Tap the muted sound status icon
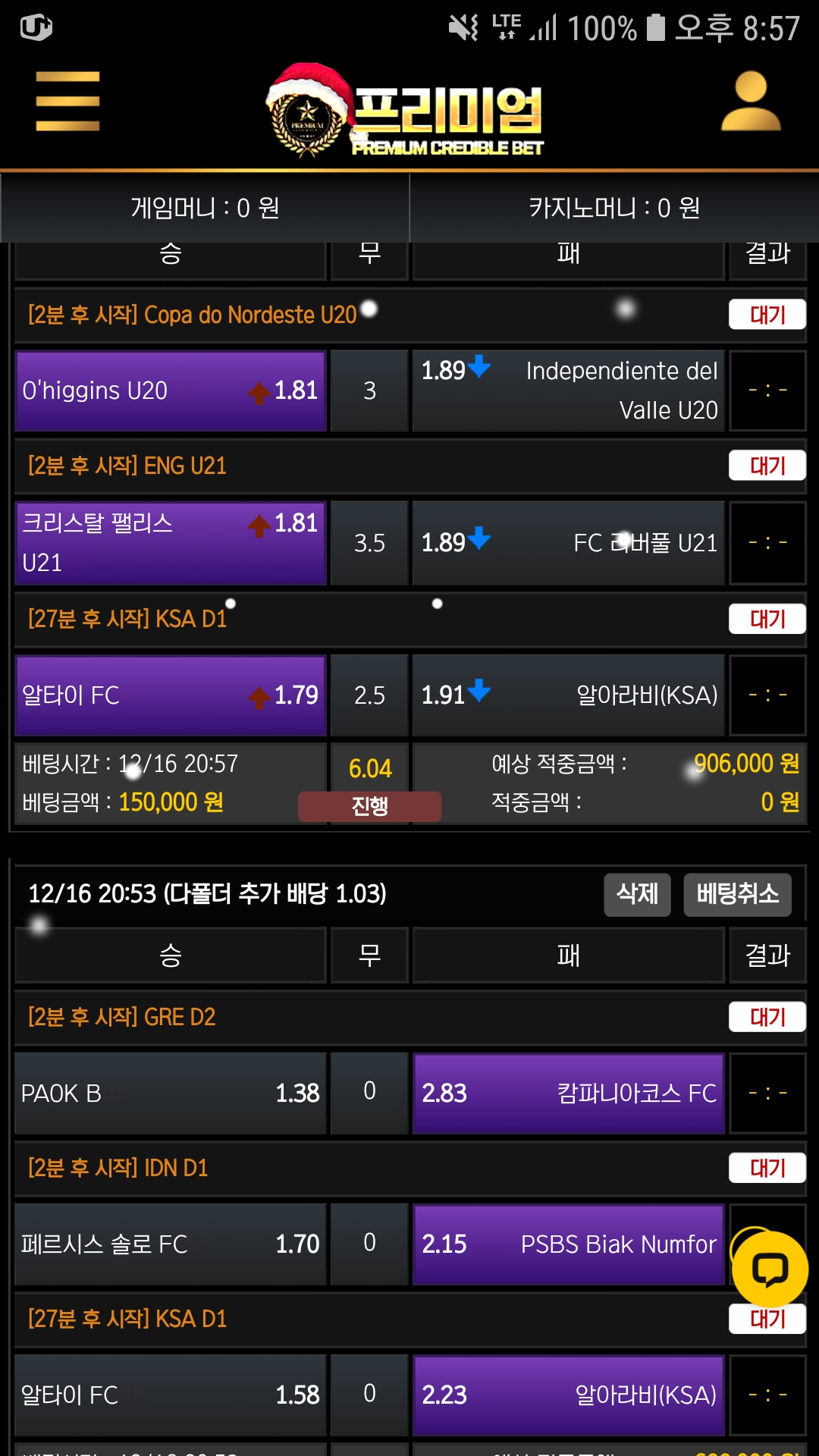819x1456 pixels. (x=463, y=28)
